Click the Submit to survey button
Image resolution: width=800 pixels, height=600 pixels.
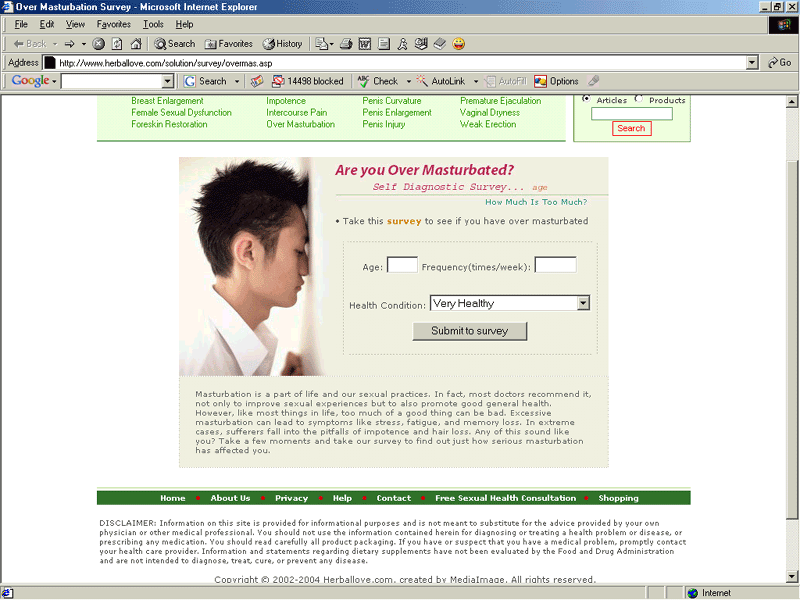pyautogui.click(x=469, y=331)
